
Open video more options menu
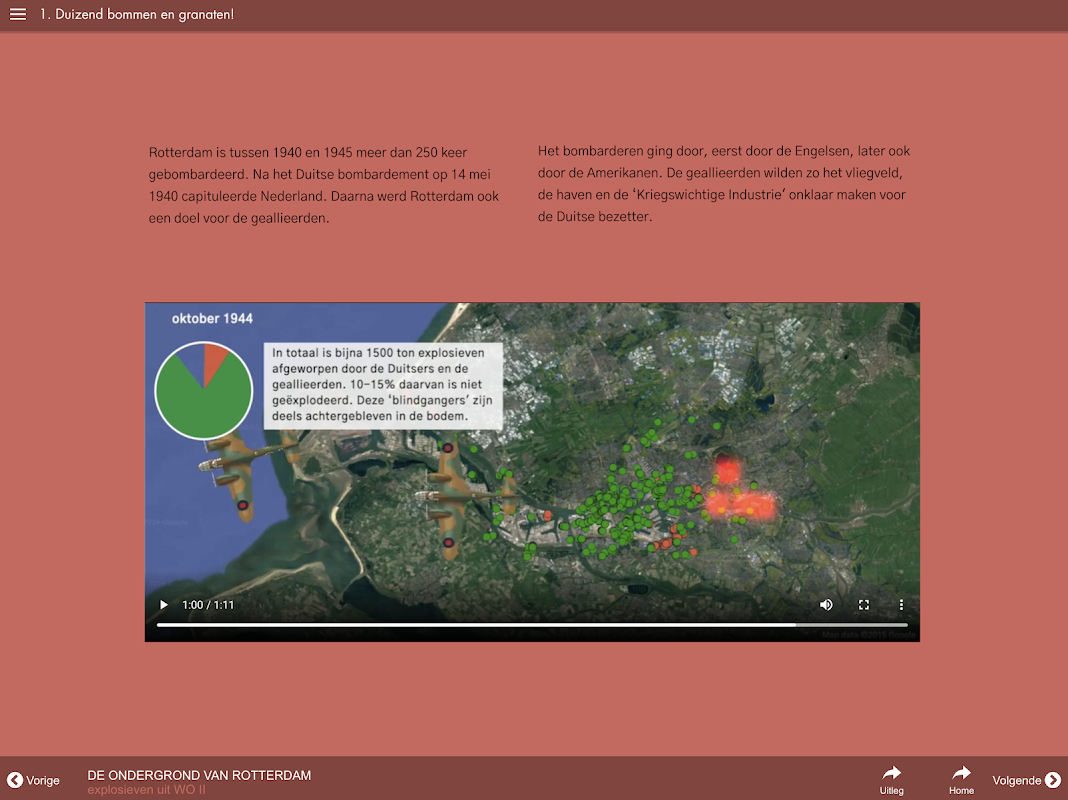[x=901, y=605]
